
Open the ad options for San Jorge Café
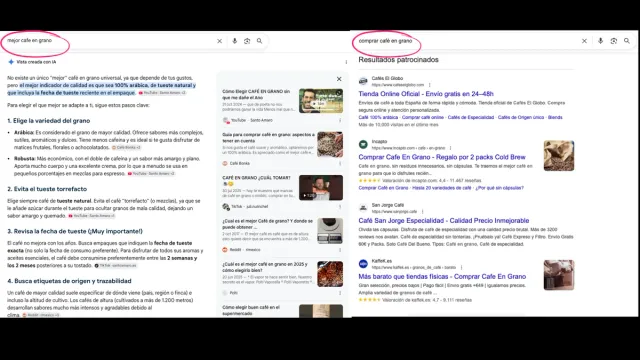click(x=422, y=212)
